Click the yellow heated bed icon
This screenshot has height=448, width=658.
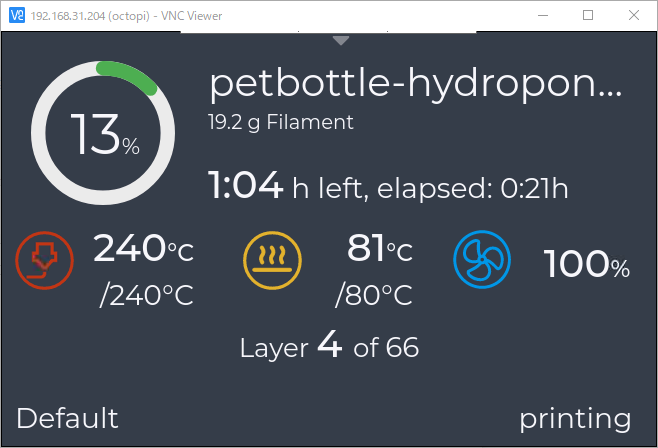pos(272,260)
